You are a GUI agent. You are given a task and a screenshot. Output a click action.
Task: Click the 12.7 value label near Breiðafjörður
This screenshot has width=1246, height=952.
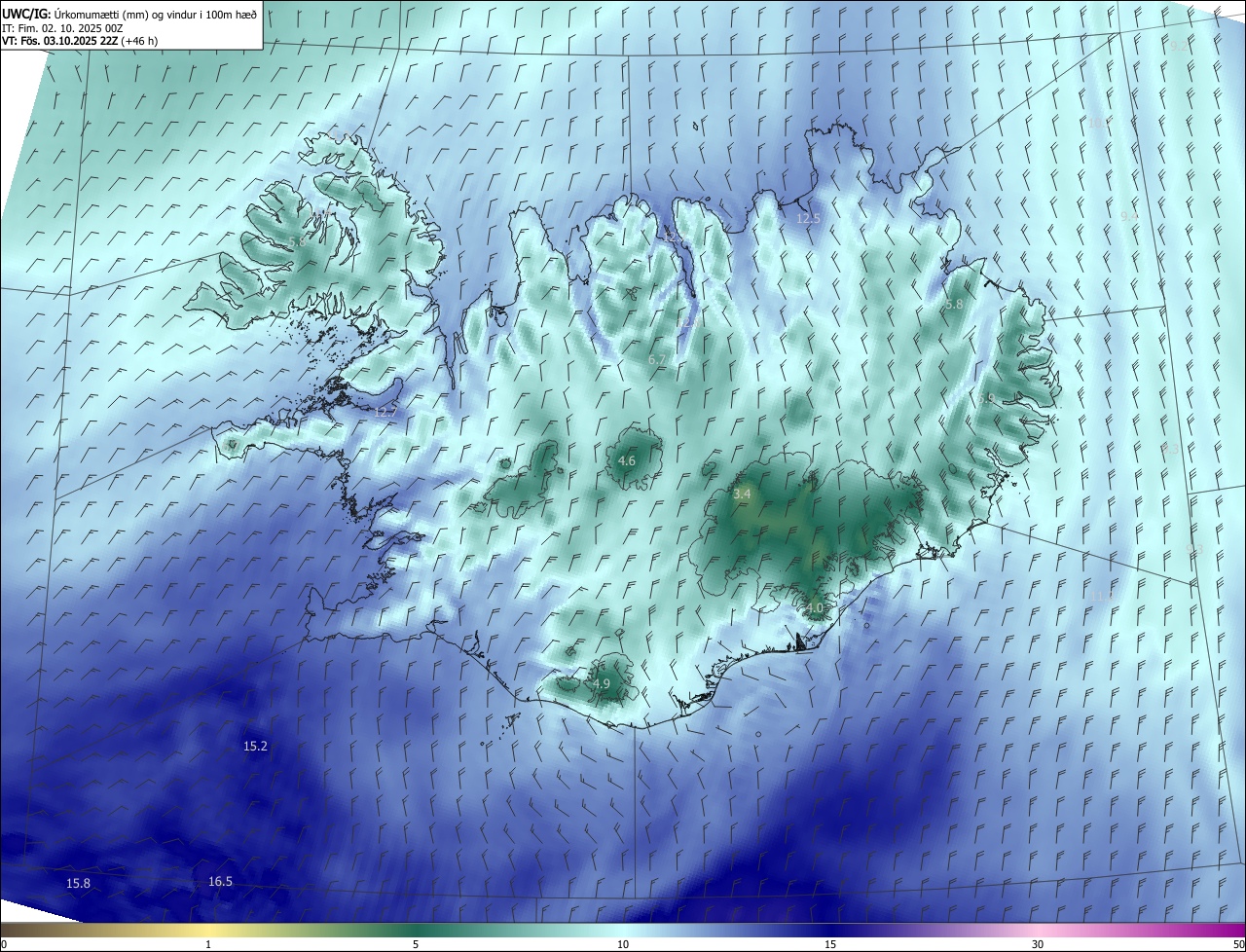click(386, 412)
